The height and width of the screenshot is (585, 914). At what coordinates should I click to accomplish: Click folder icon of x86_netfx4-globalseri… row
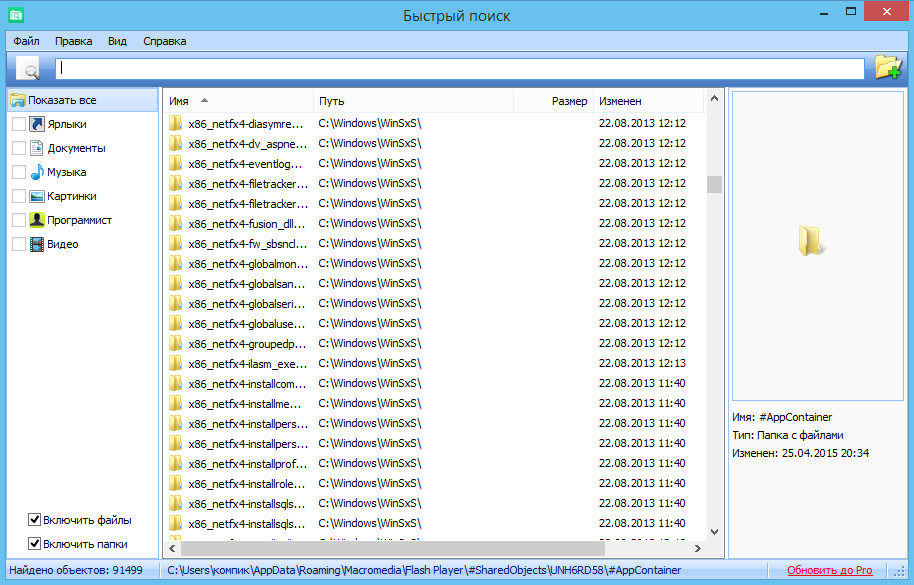(x=175, y=303)
